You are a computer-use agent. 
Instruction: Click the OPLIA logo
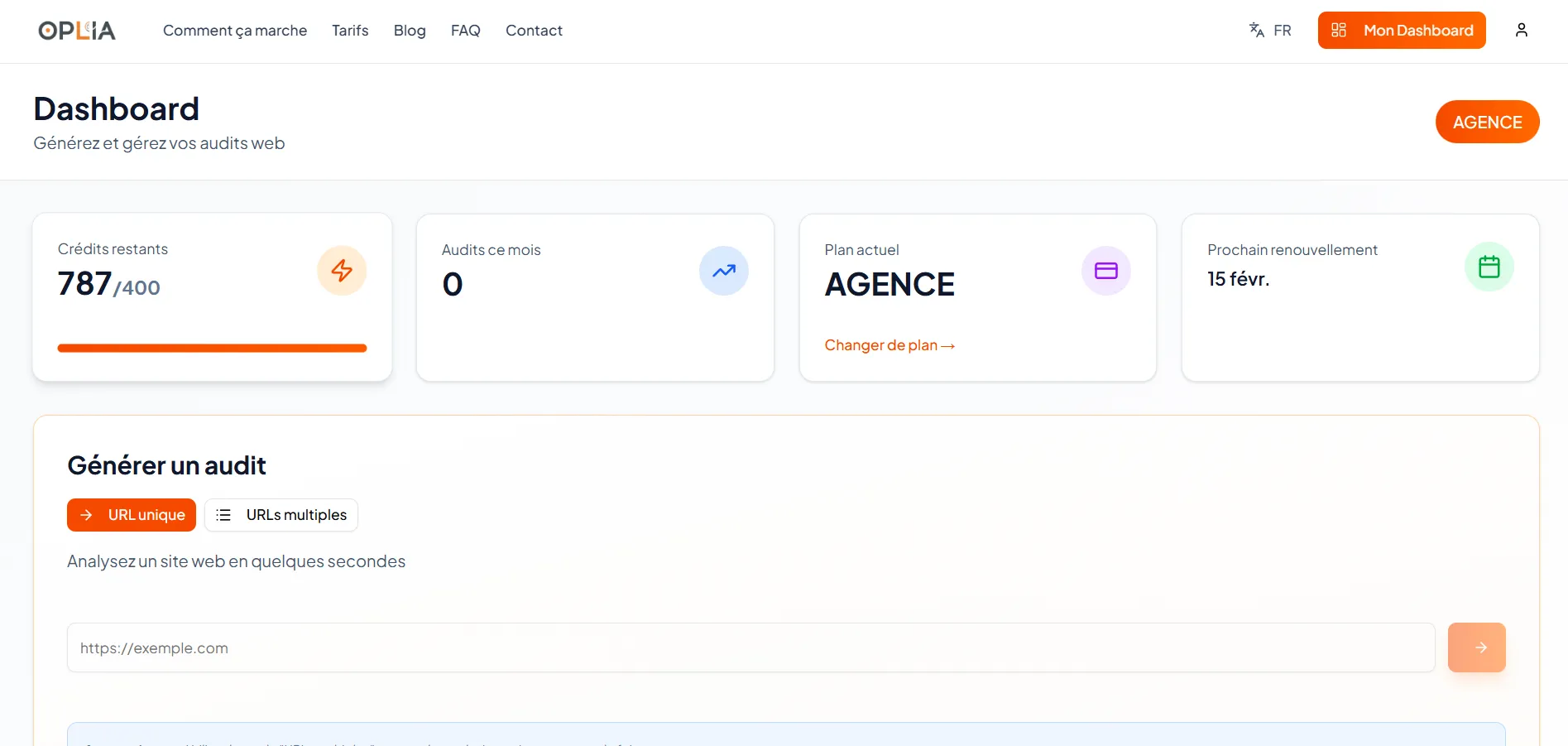click(x=77, y=31)
